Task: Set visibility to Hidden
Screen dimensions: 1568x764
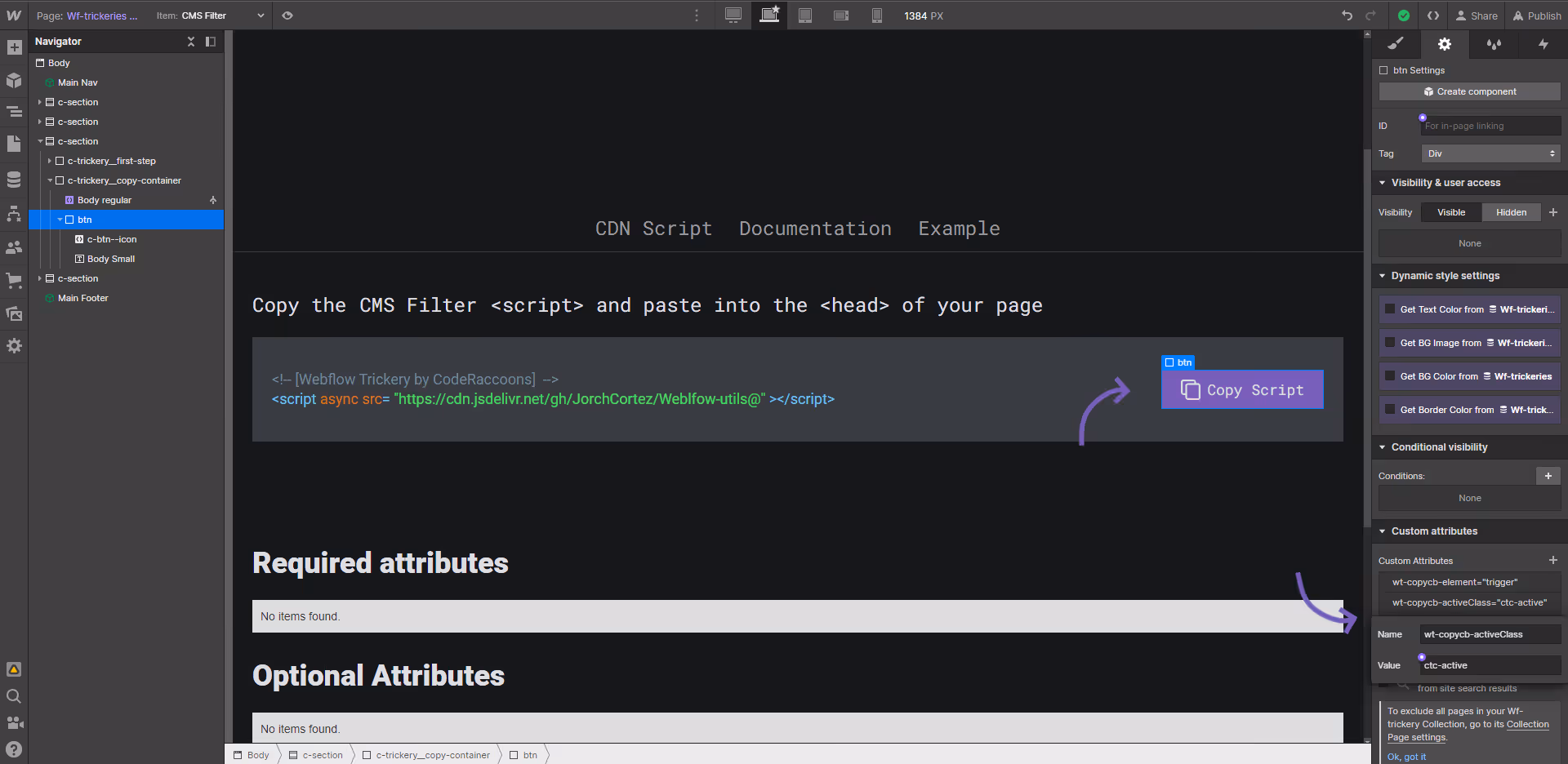Action: click(x=1511, y=212)
